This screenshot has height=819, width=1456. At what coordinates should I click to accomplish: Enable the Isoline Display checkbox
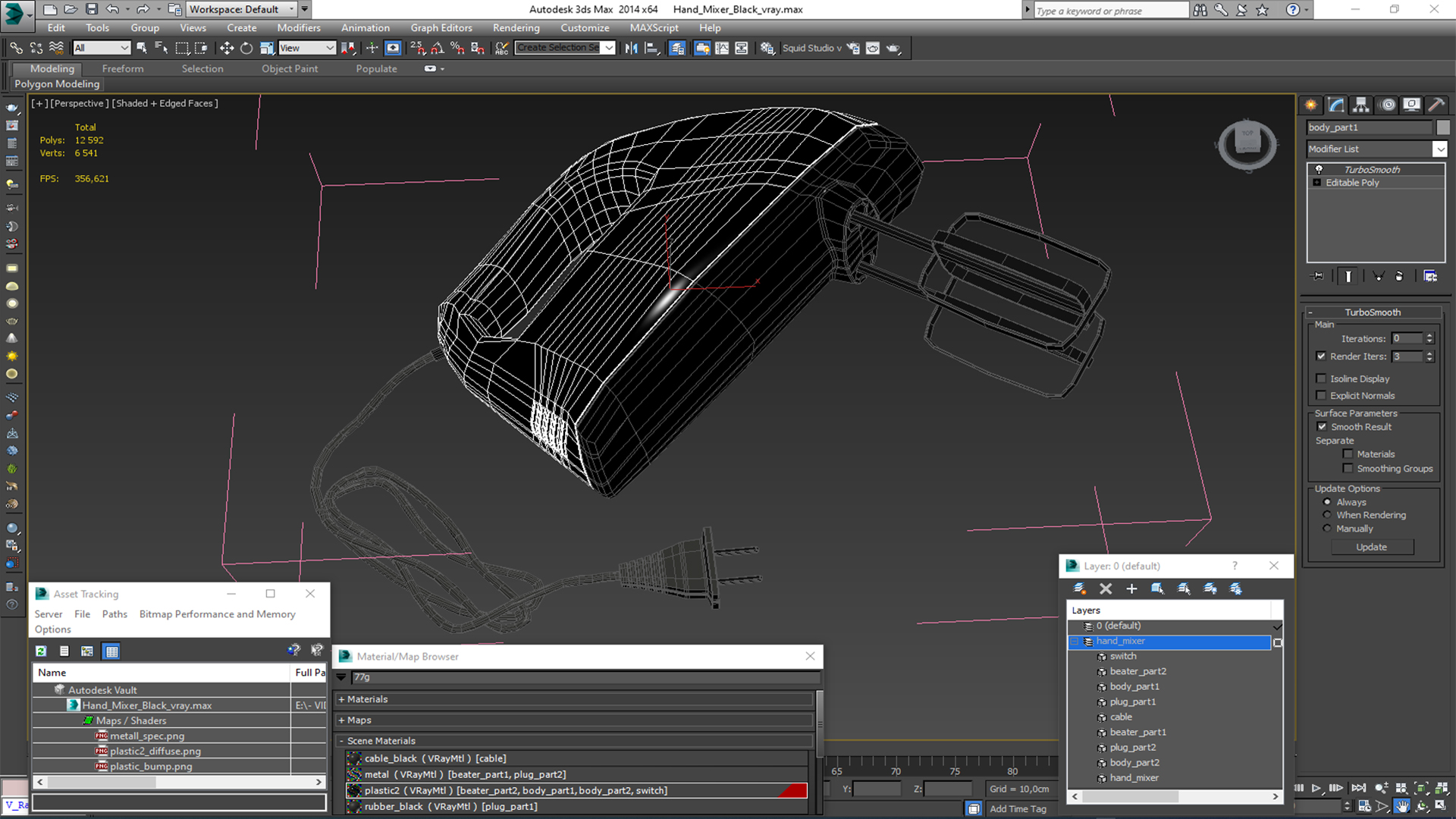(1321, 378)
